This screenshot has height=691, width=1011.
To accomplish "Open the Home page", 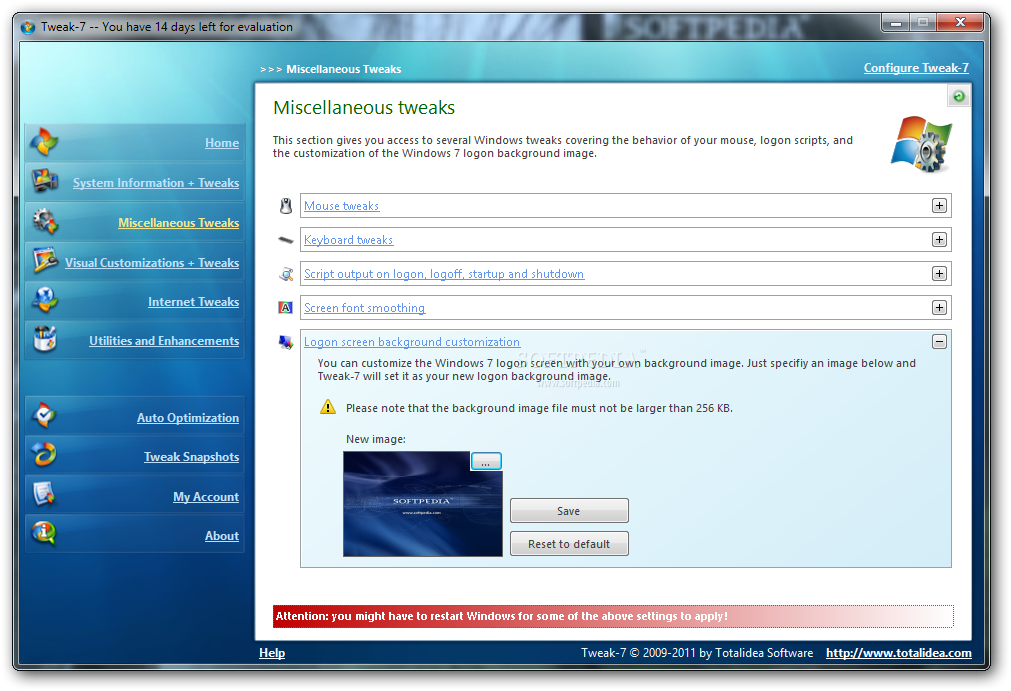I will point(222,143).
